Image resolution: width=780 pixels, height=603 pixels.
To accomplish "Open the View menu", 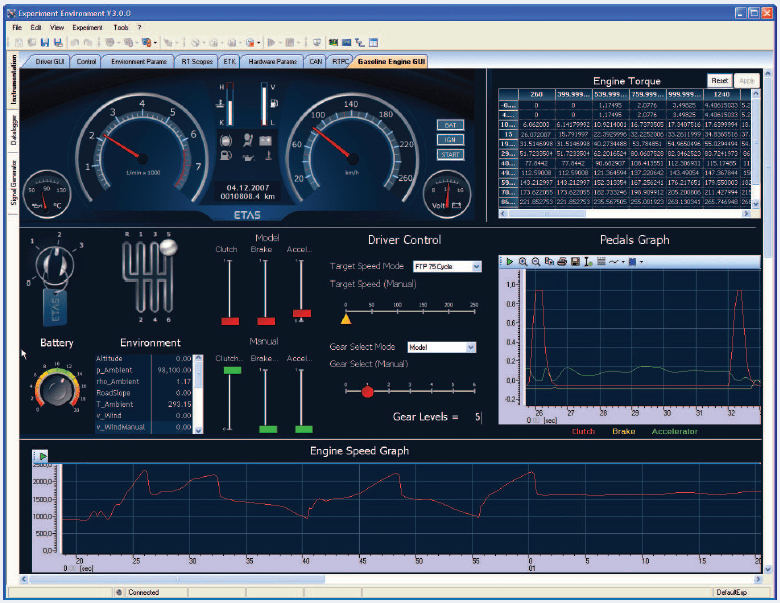I will point(57,27).
